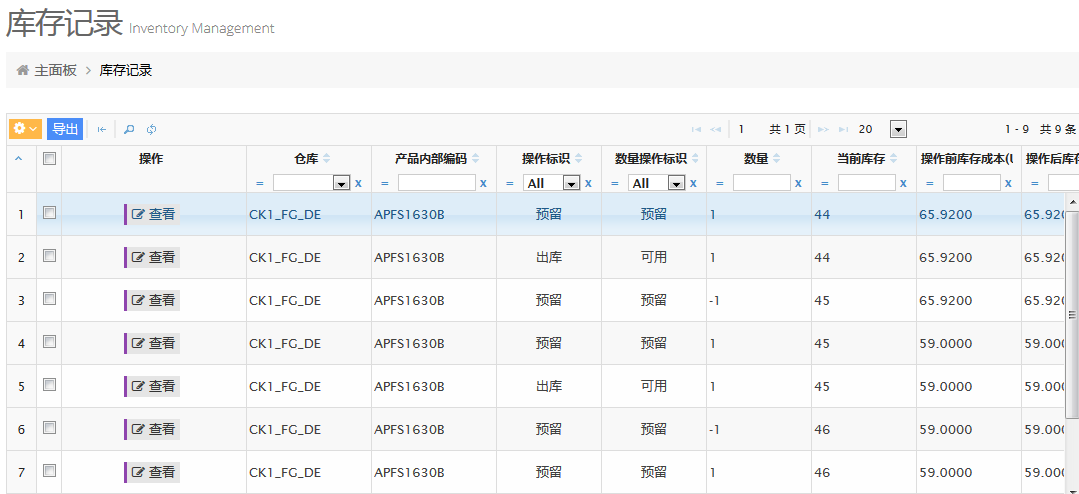Sort by 产品内部编码 column sort arrows
Screen dimensions: 1079x494
coord(476,159)
